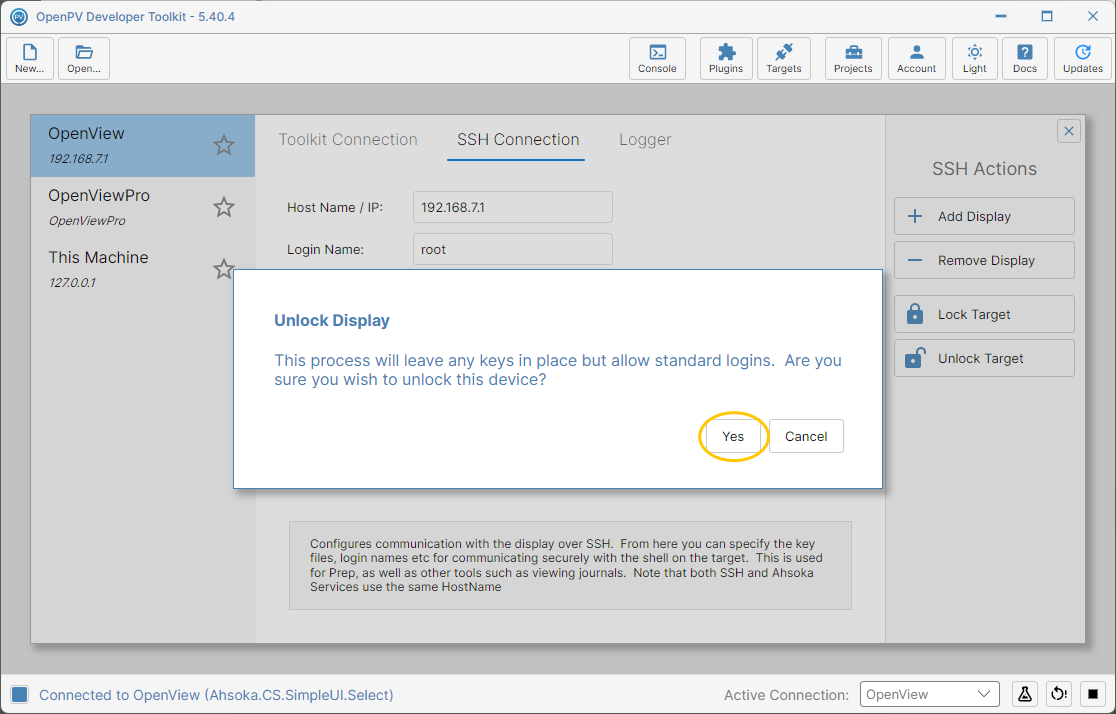The height and width of the screenshot is (714, 1116).
Task: Click Remove Display action
Action: (x=984, y=261)
